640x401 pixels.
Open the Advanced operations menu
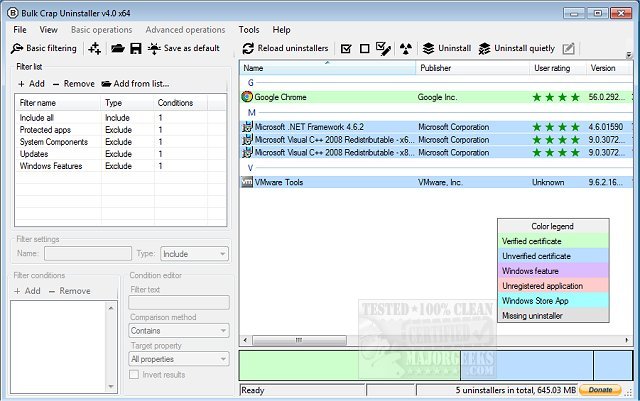[185, 30]
